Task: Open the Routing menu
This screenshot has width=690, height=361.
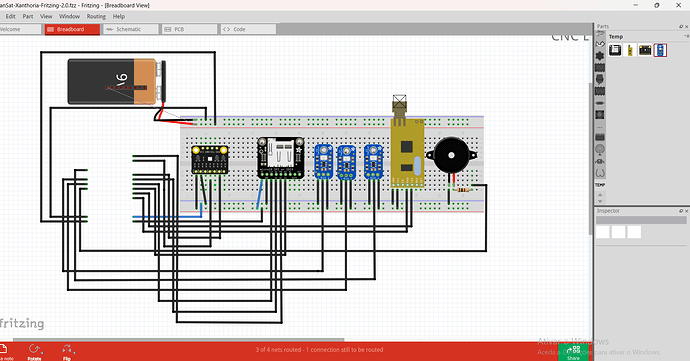Action: (96, 16)
